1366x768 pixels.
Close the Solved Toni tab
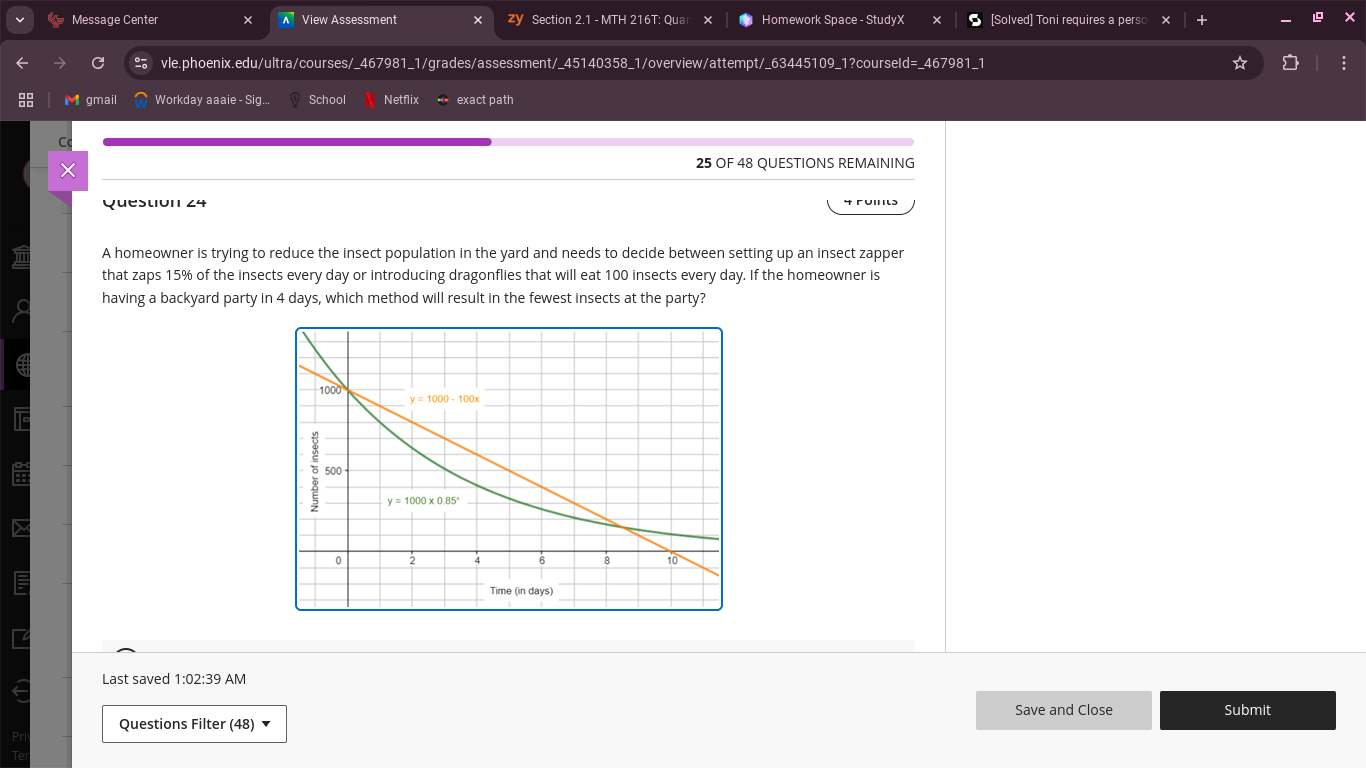coord(1166,20)
